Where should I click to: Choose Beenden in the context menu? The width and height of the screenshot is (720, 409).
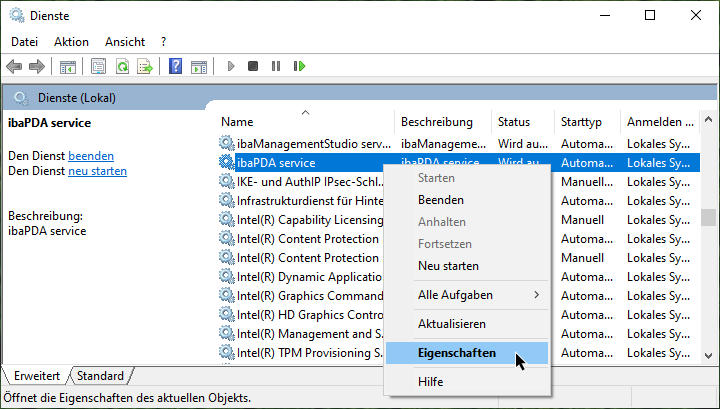[x=467, y=200]
